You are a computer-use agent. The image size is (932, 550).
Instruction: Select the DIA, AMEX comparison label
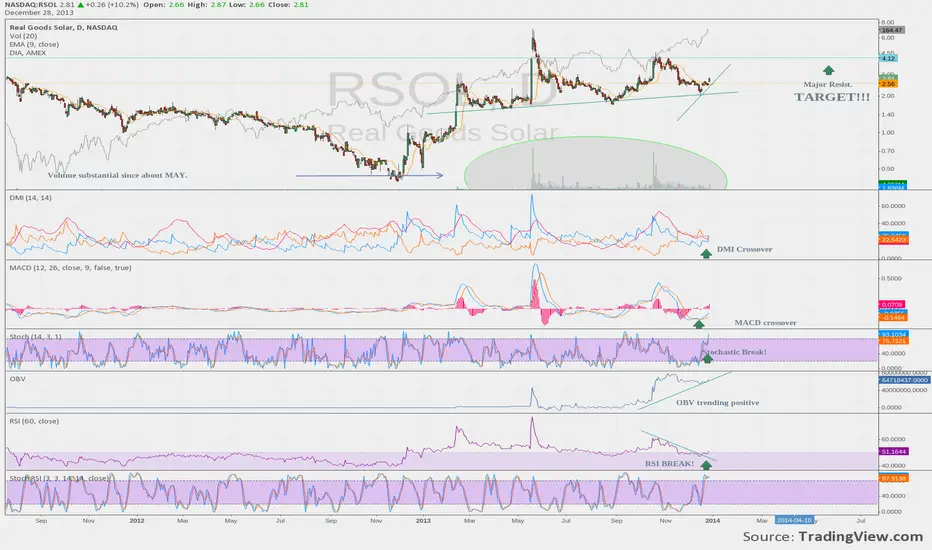tap(27, 52)
